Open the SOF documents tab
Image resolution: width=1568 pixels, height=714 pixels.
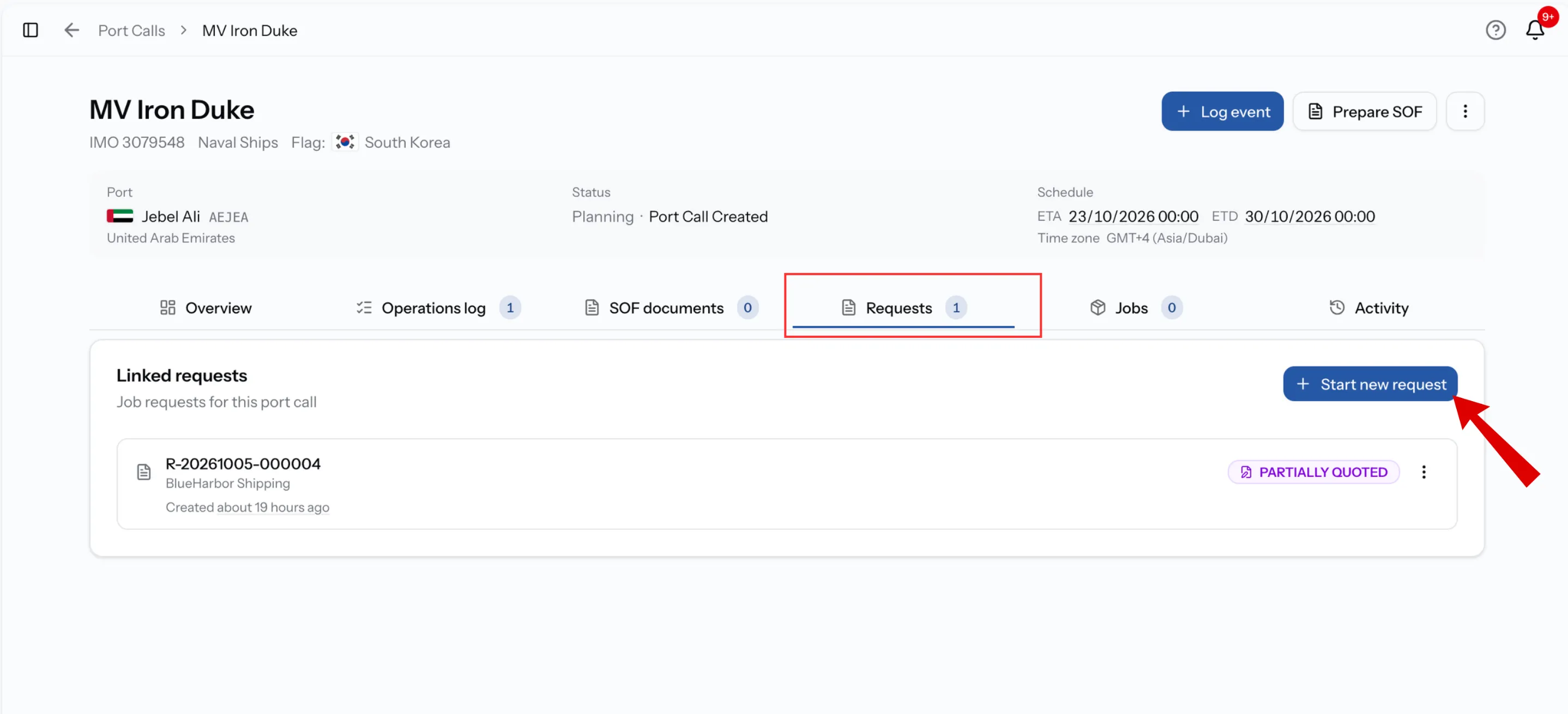tap(671, 307)
